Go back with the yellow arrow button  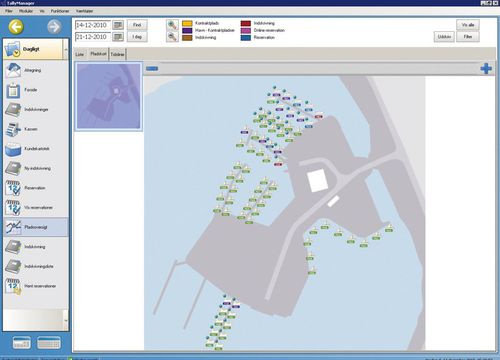(16, 27)
